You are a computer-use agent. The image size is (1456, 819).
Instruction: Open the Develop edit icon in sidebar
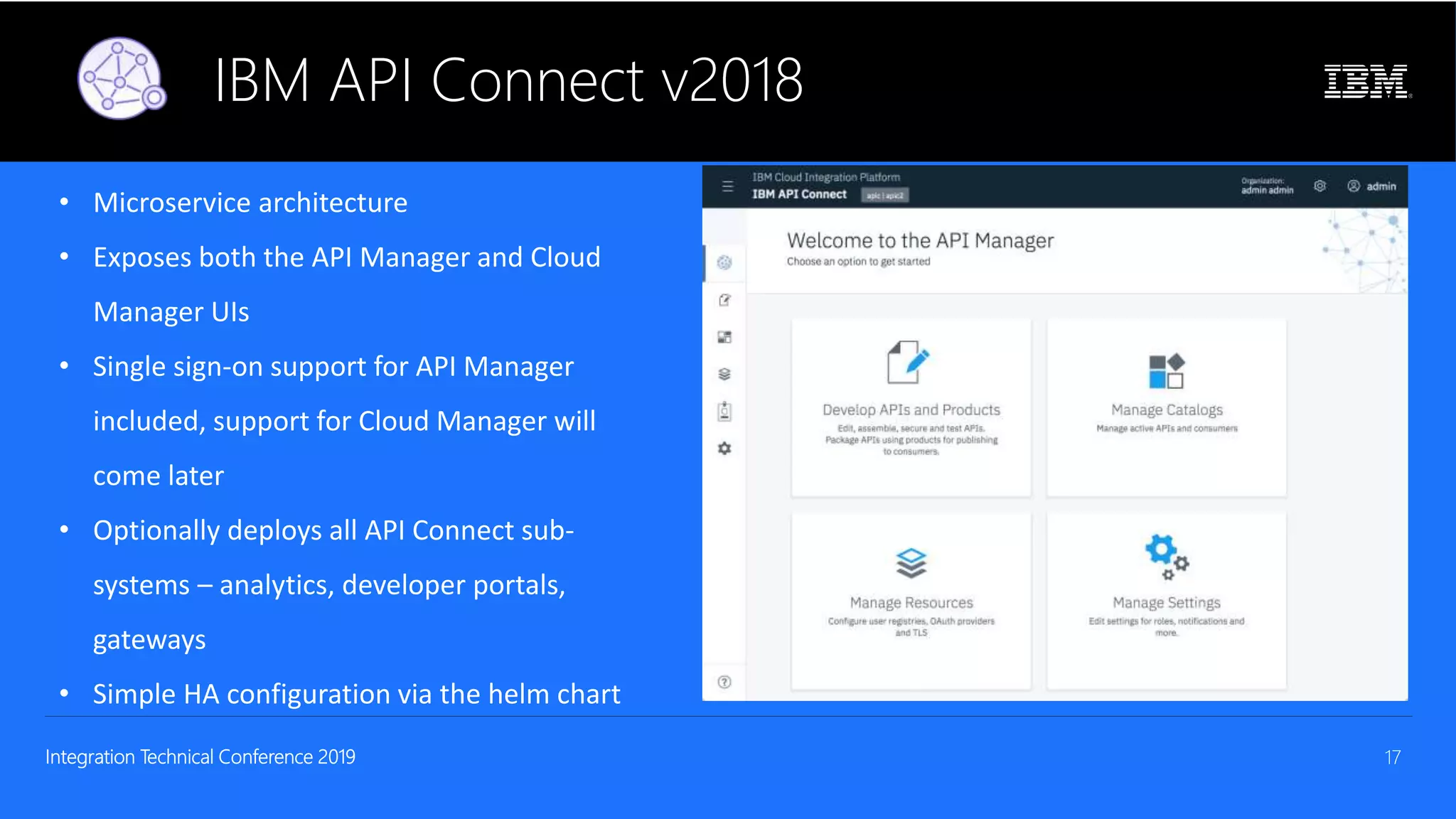click(724, 300)
